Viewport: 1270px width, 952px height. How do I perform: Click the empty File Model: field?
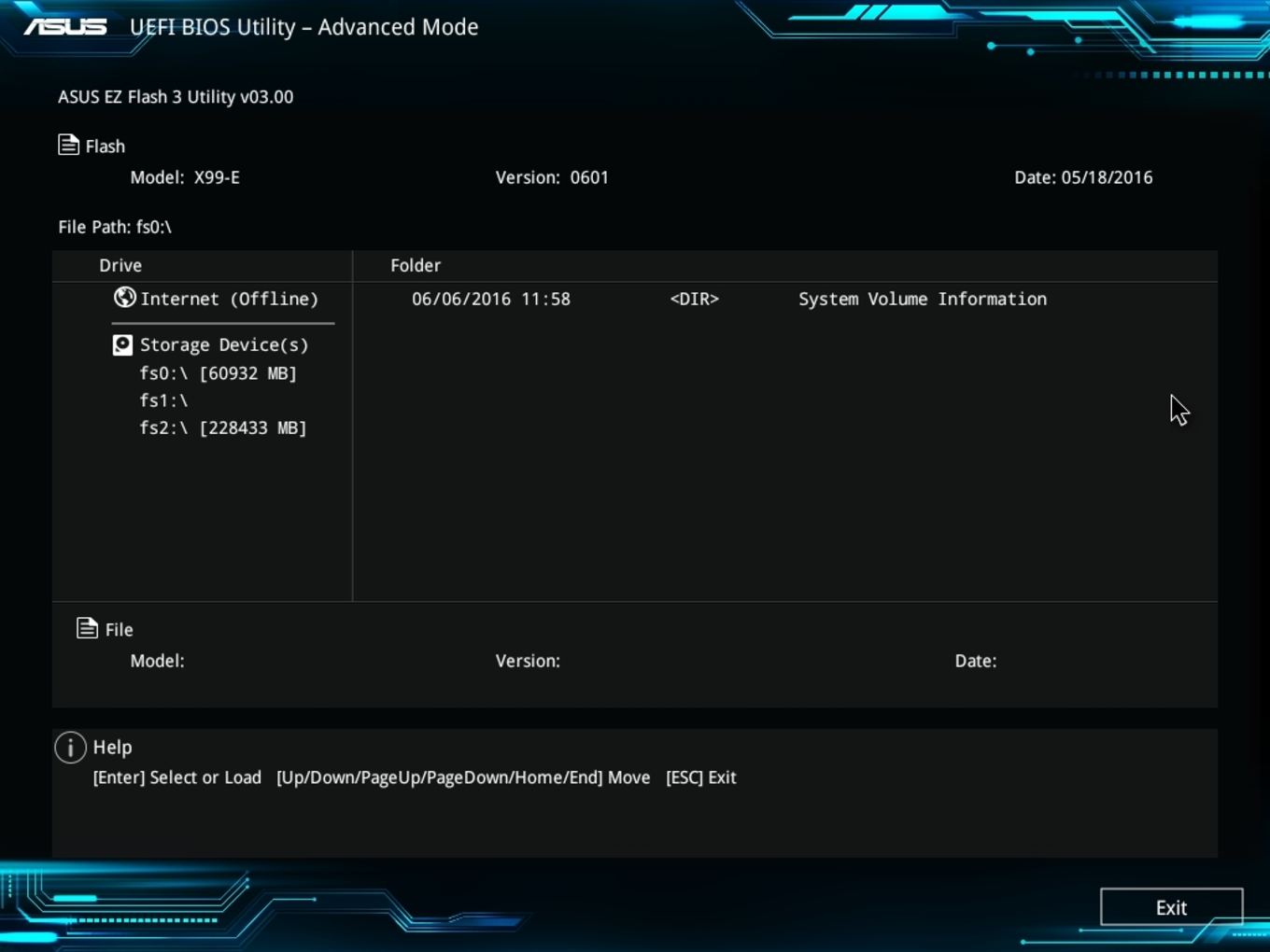pos(157,661)
